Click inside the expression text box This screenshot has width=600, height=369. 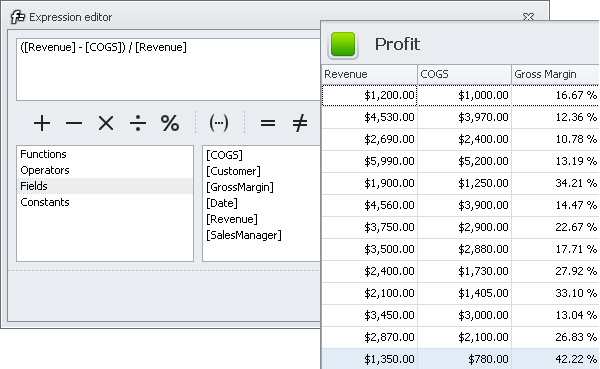click(168, 70)
